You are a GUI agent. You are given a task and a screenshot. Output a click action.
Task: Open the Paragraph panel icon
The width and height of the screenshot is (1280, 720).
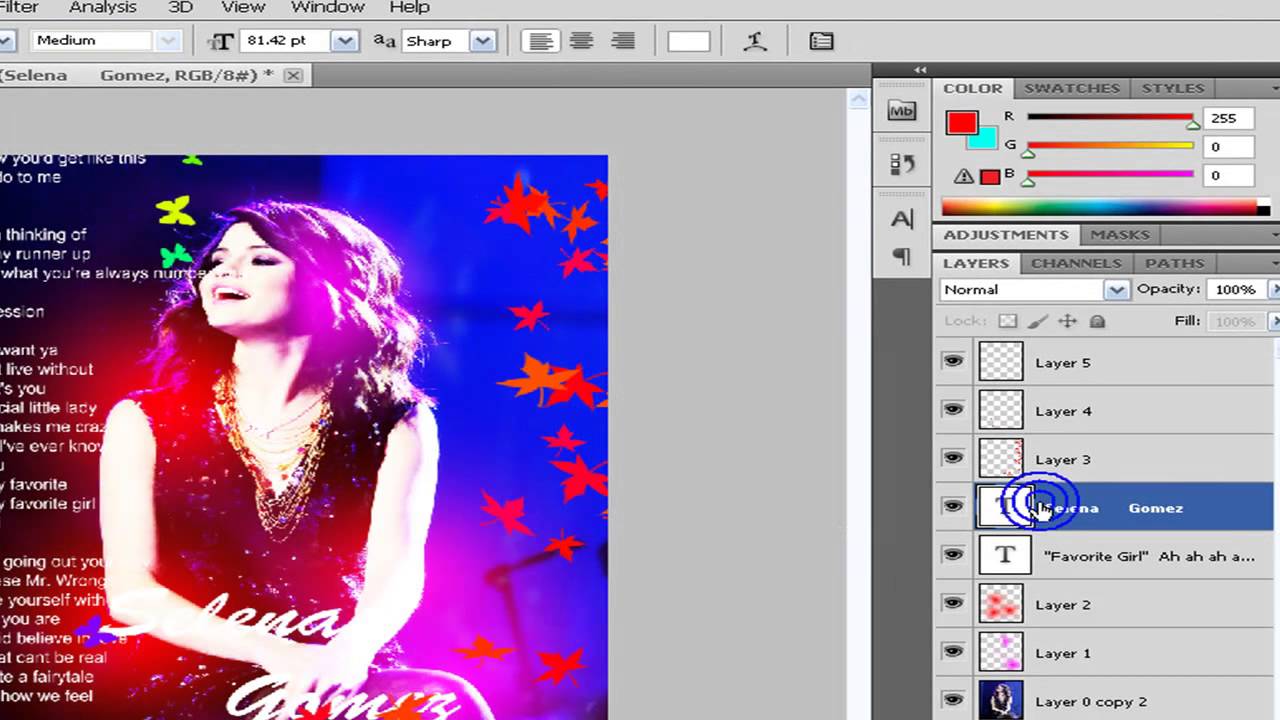coord(901,257)
